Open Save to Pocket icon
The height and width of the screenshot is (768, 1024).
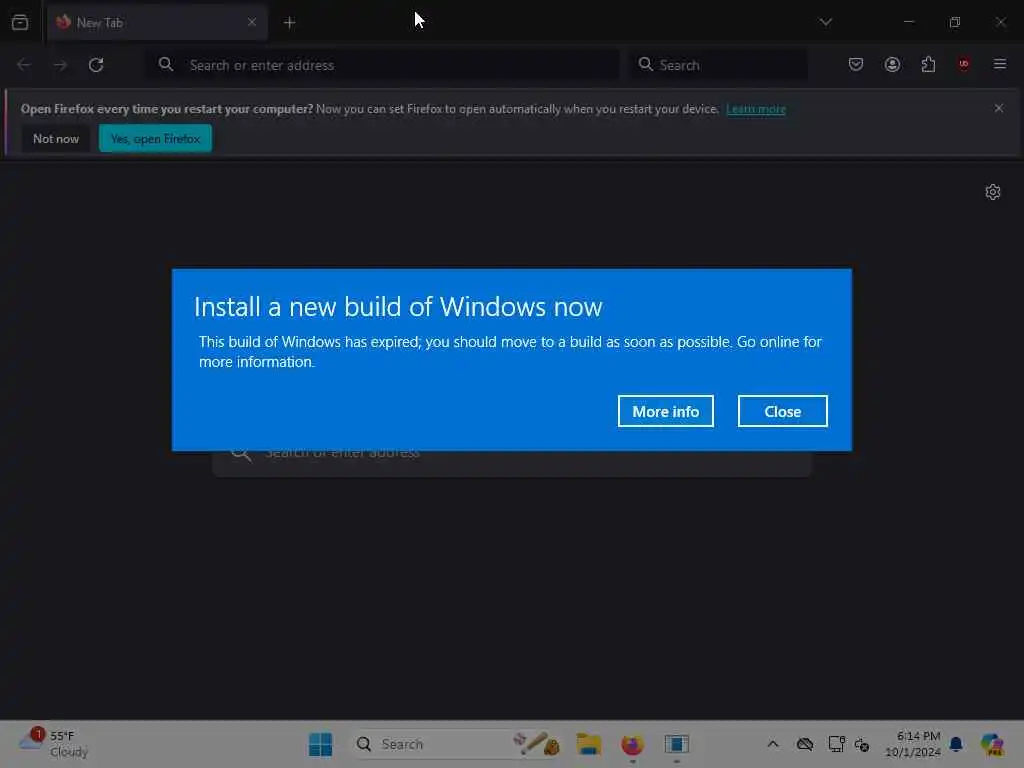tap(856, 64)
